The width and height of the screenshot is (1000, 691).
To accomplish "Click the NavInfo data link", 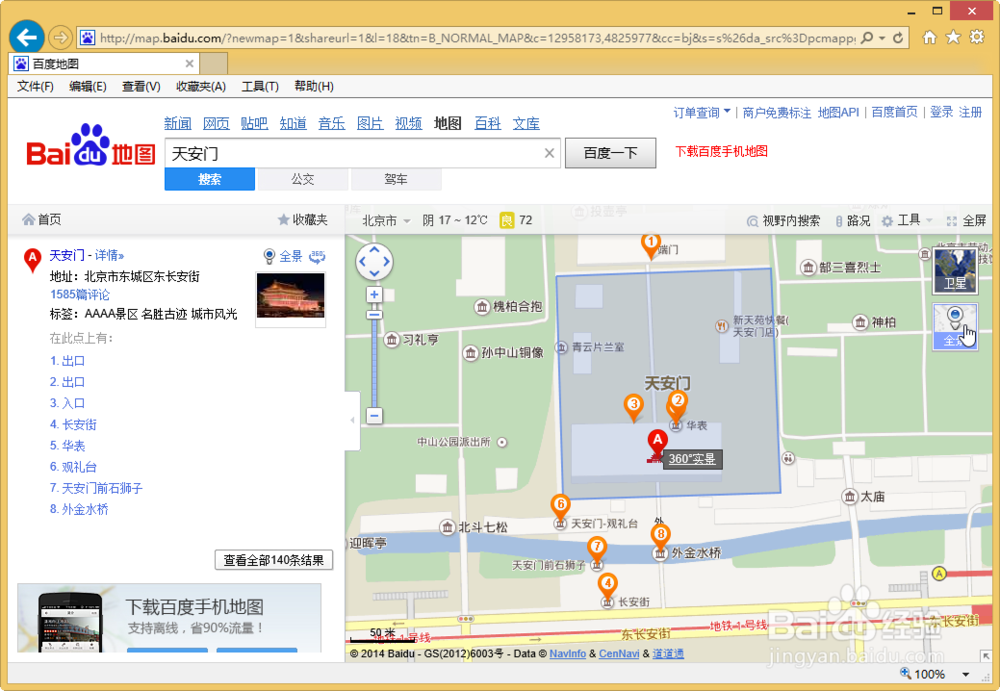I will click(x=568, y=653).
